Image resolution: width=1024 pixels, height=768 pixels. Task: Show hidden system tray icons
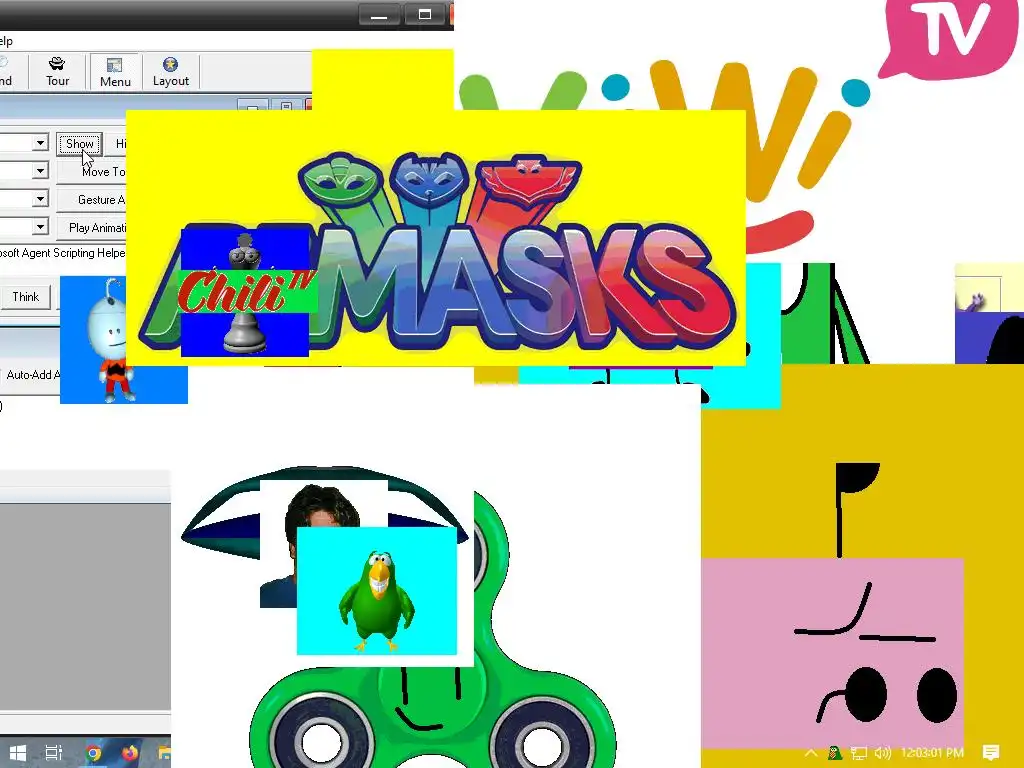tap(810, 753)
